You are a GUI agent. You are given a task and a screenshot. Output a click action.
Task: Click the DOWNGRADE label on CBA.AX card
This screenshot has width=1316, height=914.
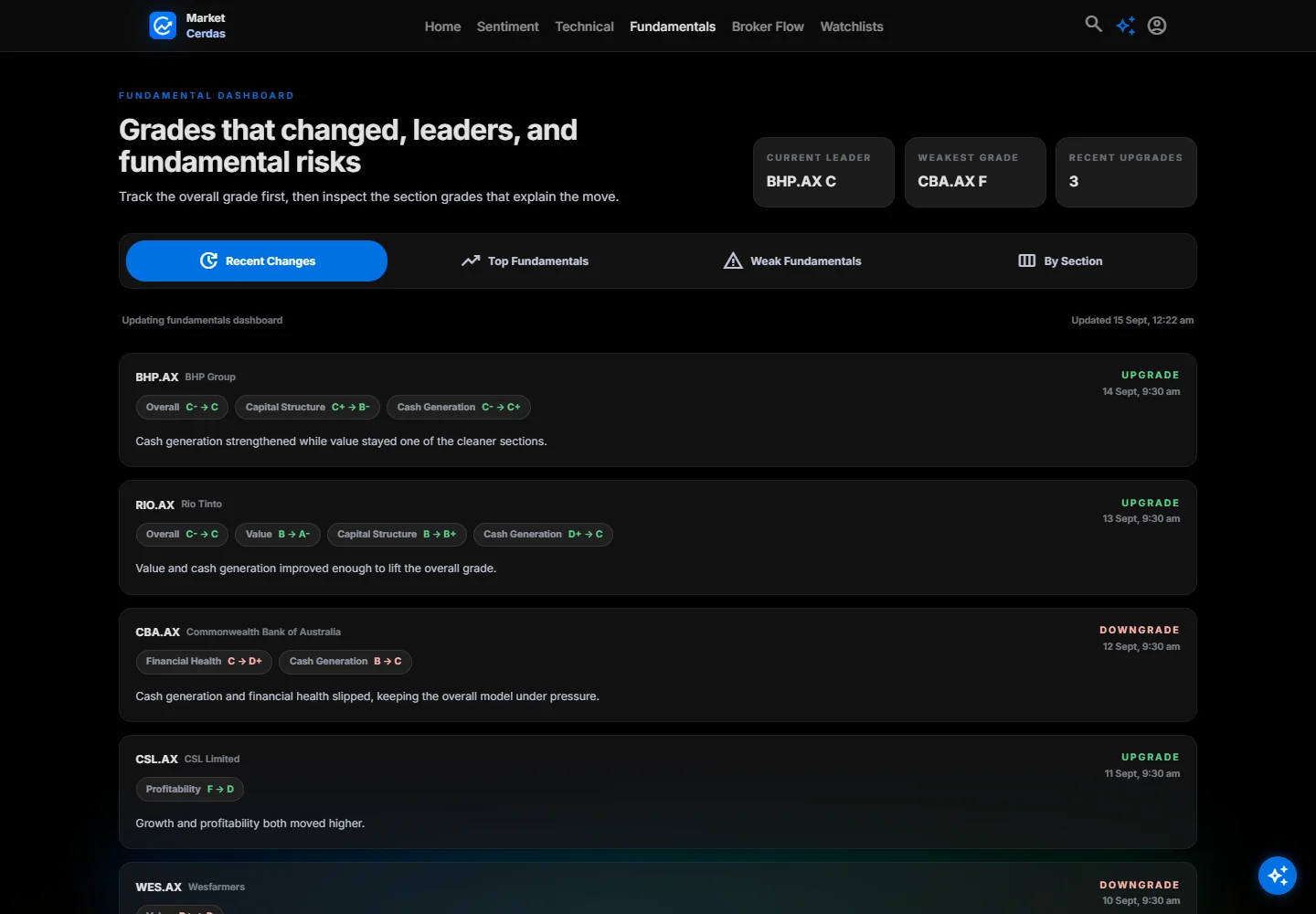[1139, 630]
